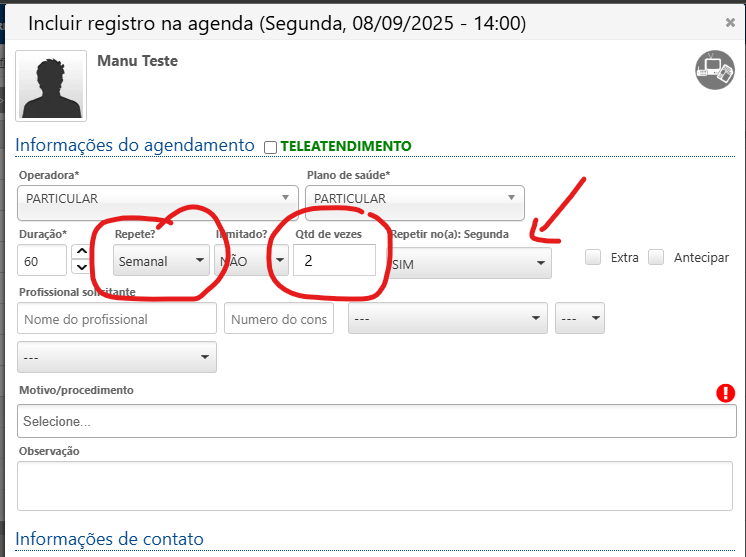The height and width of the screenshot is (557, 746).
Task: Click the teleatendimento devices icon
Action: coord(715,70)
